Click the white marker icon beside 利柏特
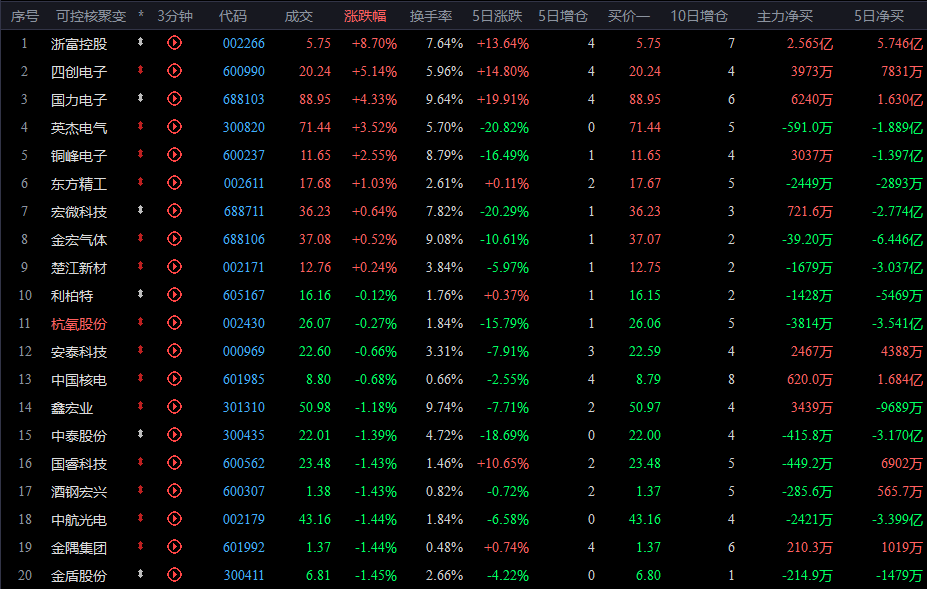927x589 pixels. (141, 293)
